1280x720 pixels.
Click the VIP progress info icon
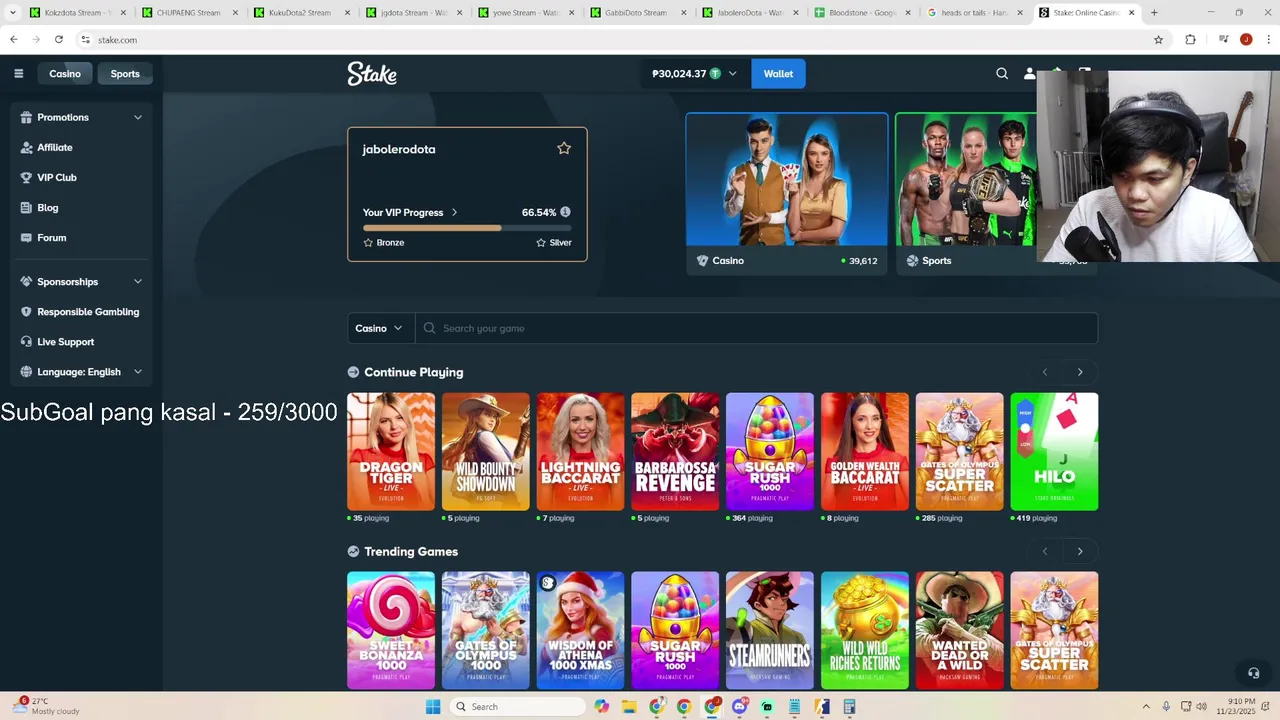pos(565,212)
